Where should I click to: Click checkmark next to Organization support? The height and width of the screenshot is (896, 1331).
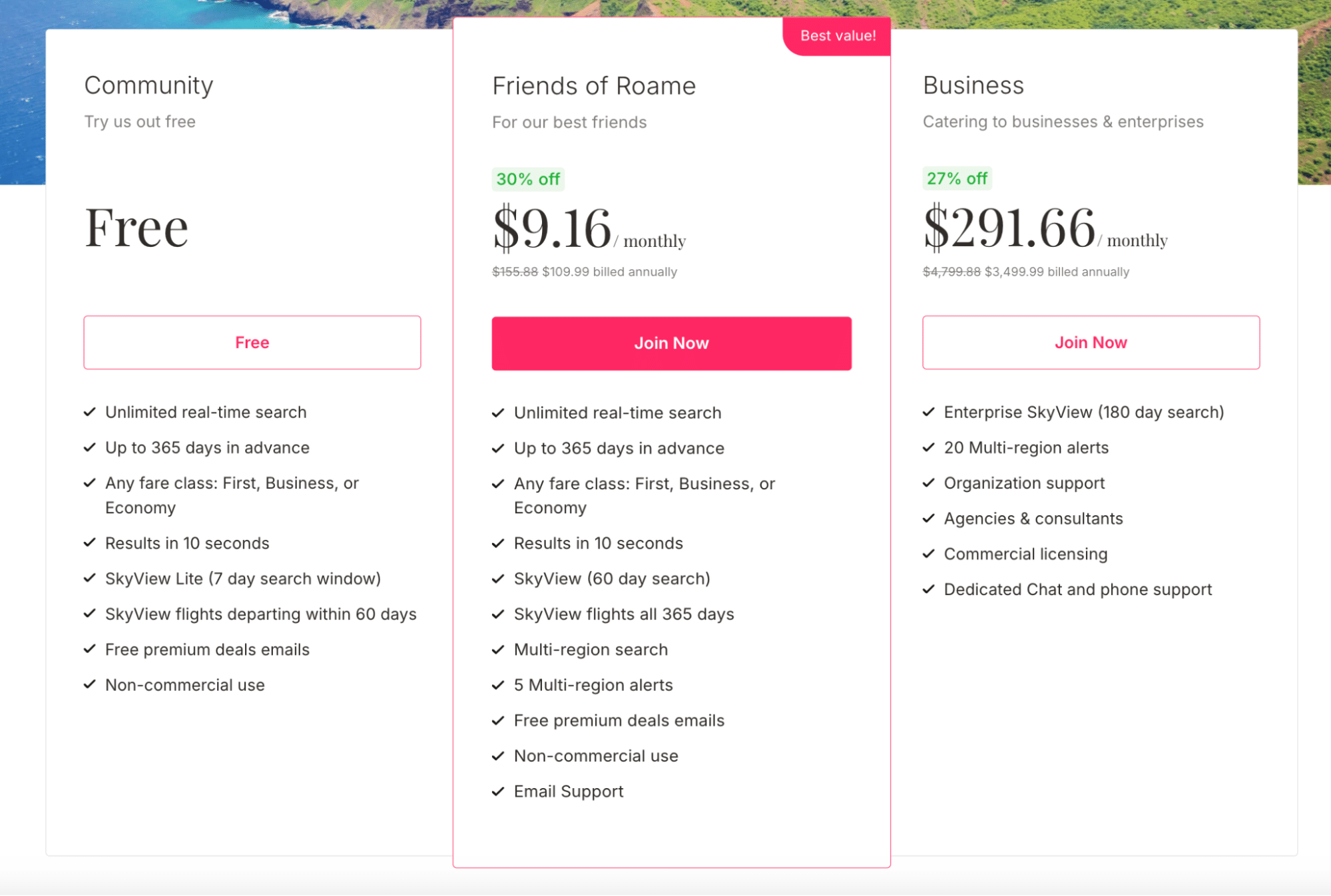[929, 483]
